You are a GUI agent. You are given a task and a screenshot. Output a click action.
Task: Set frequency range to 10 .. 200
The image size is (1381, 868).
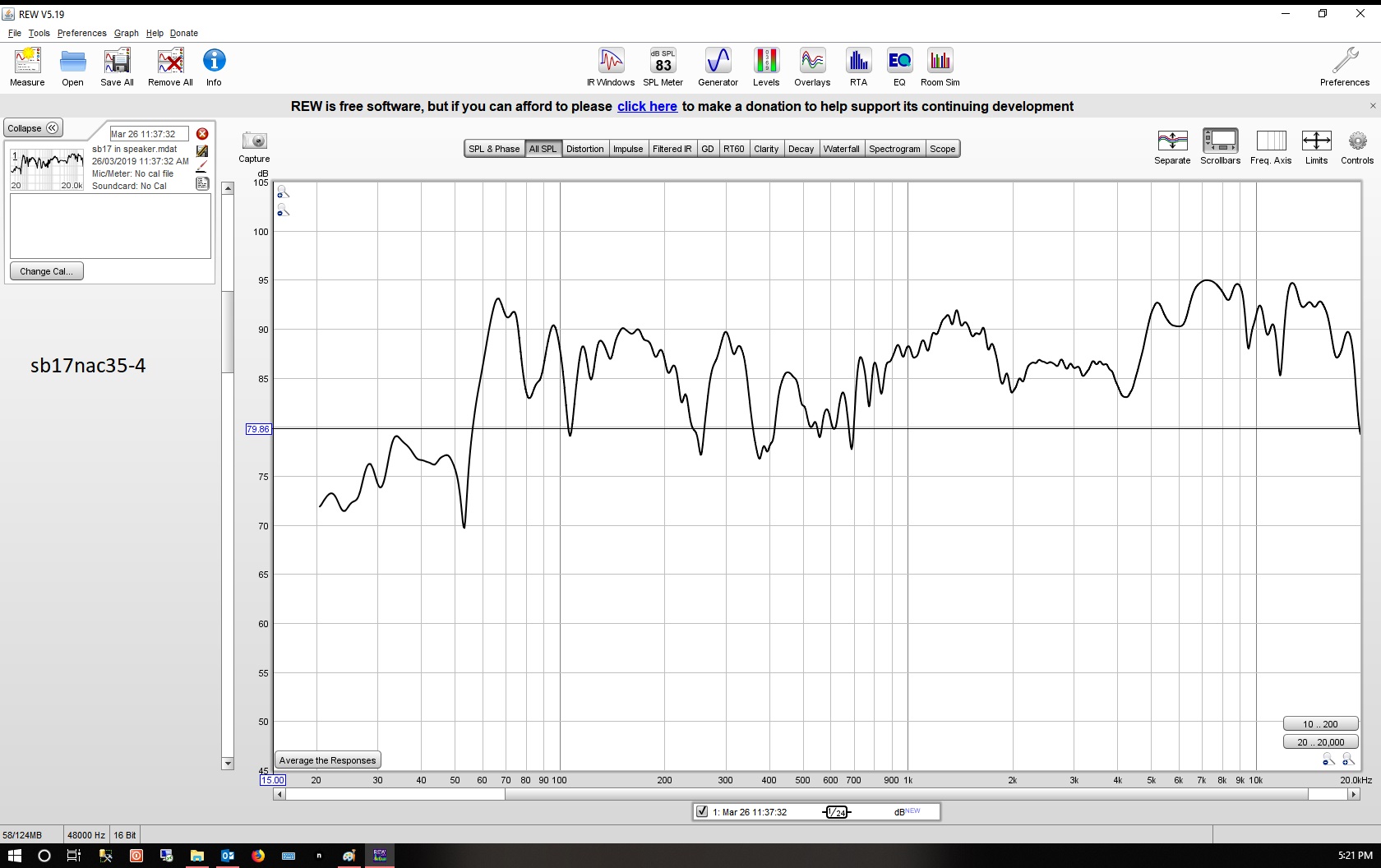click(1320, 724)
